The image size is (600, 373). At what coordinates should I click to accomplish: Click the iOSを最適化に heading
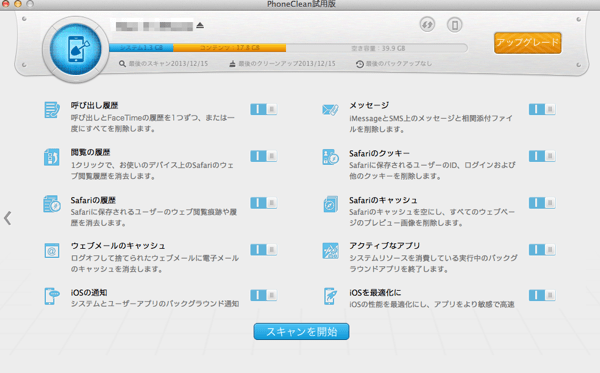375,293
